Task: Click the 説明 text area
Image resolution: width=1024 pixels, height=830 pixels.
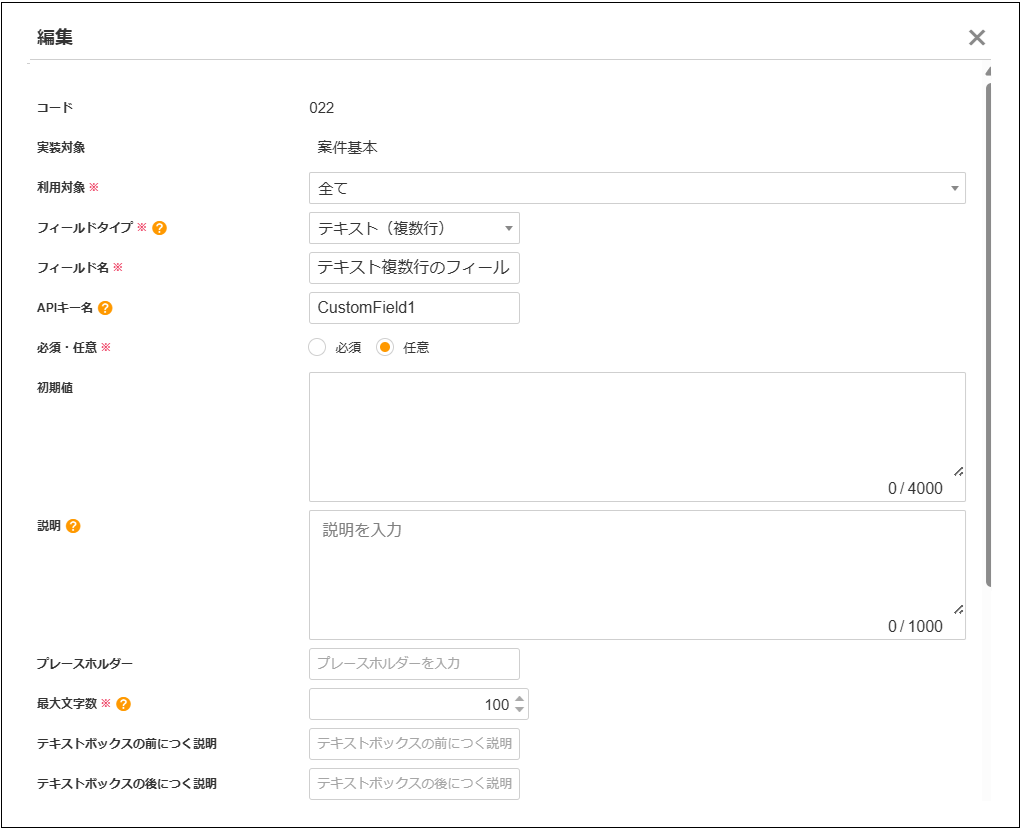Action: [636, 570]
